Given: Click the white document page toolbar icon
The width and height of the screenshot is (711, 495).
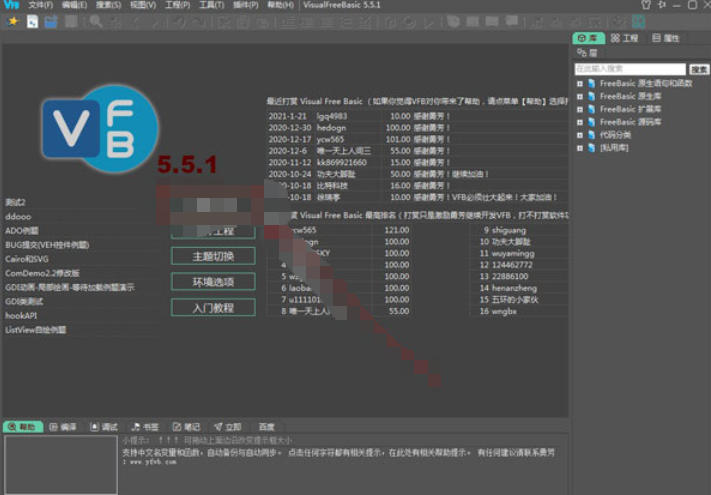Looking at the screenshot, I should 33,21.
